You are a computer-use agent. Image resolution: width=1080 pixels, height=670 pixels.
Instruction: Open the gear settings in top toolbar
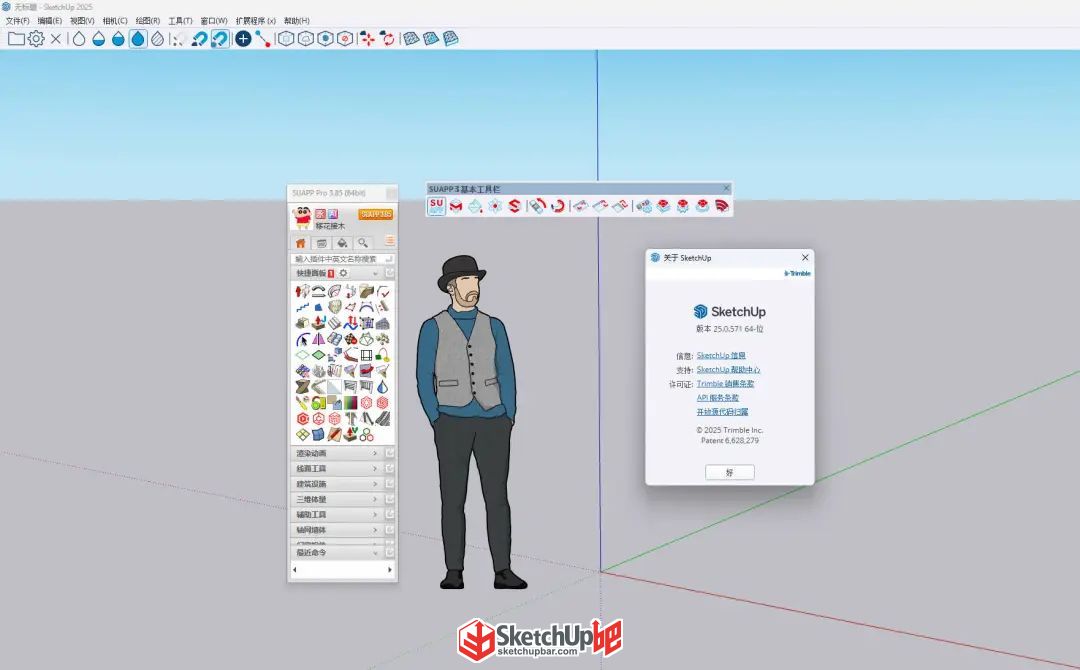[x=36, y=39]
